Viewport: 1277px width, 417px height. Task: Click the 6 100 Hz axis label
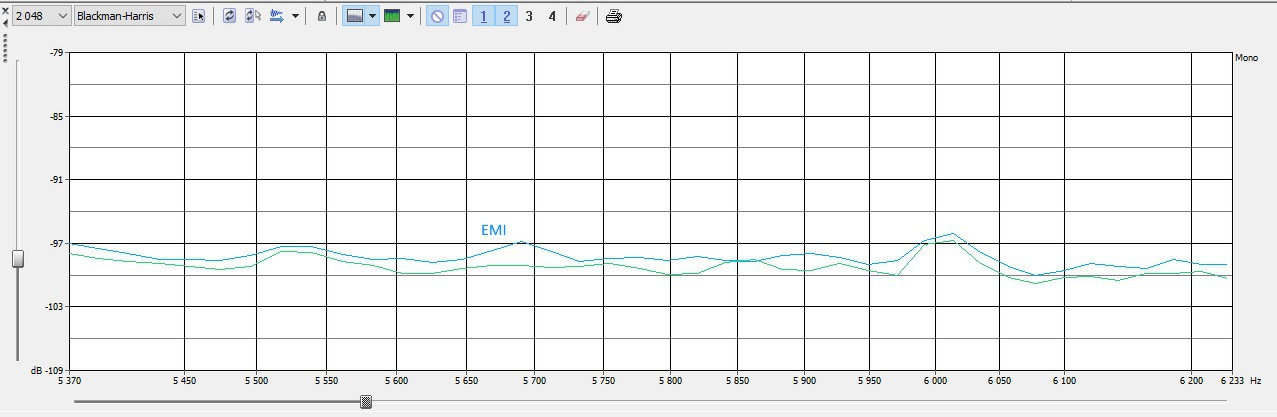point(1065,381)
